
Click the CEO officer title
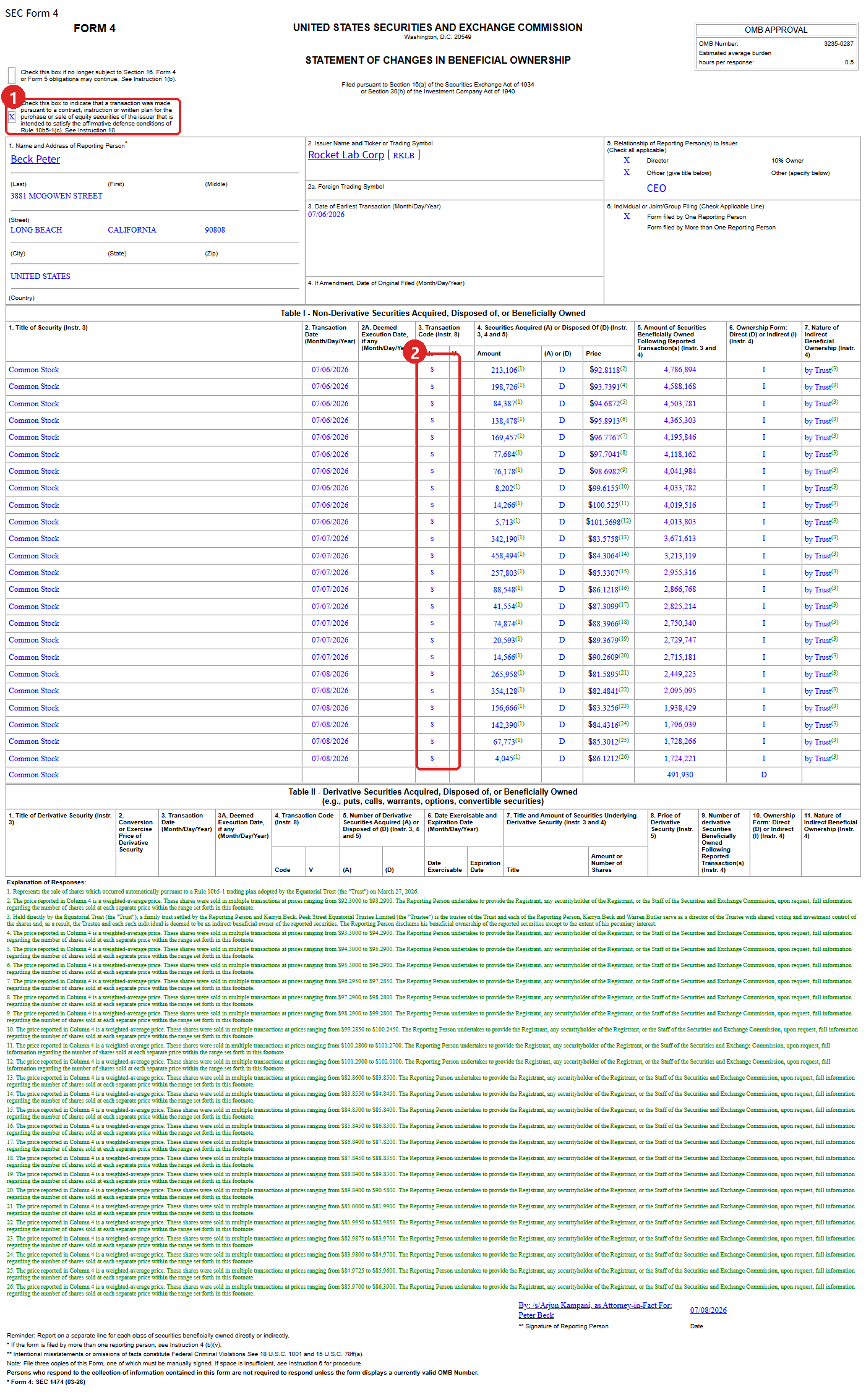click(656, 188)
